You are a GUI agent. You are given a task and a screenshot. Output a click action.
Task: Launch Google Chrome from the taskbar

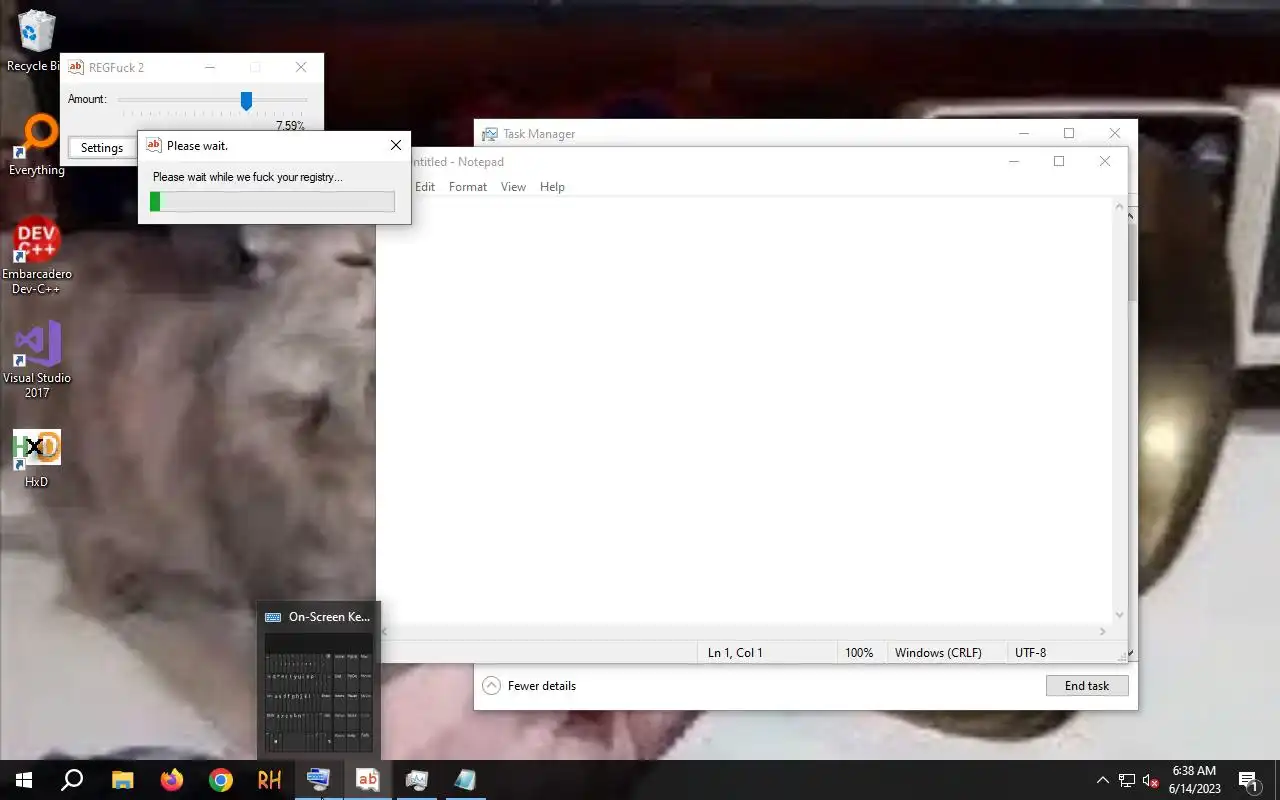(221, 780)
